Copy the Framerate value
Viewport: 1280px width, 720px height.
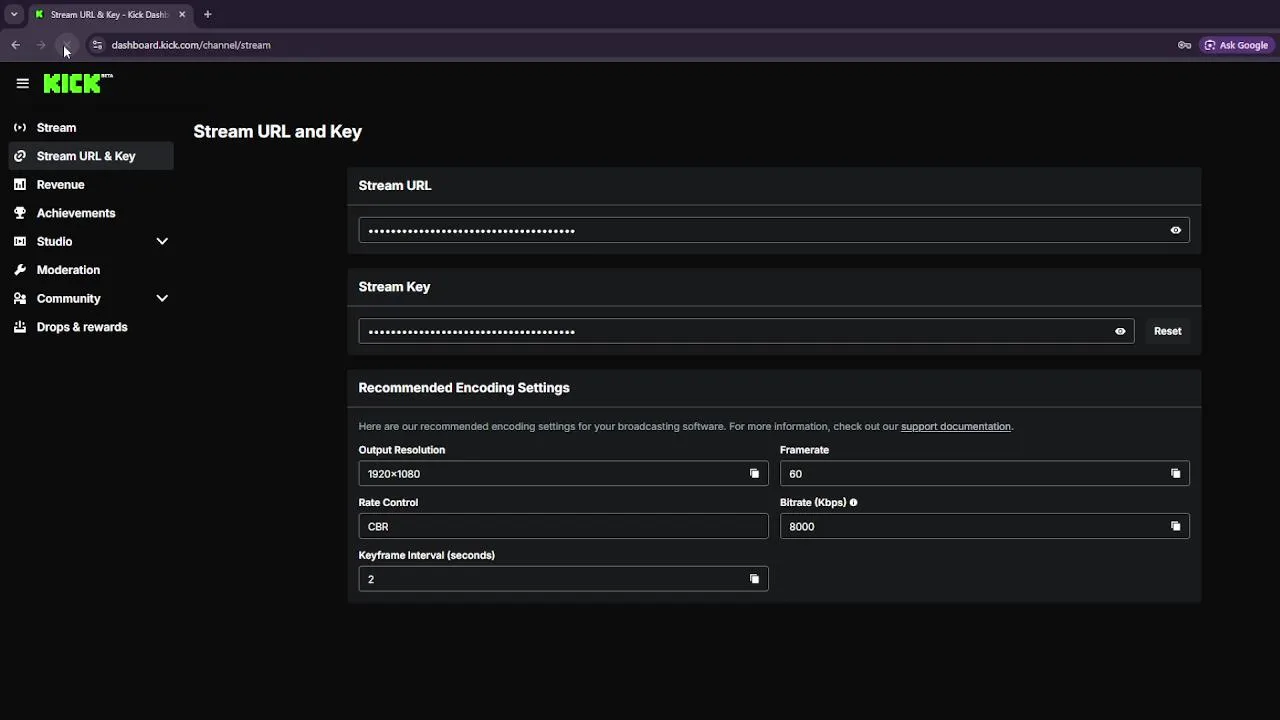(x=1175, y=474)
